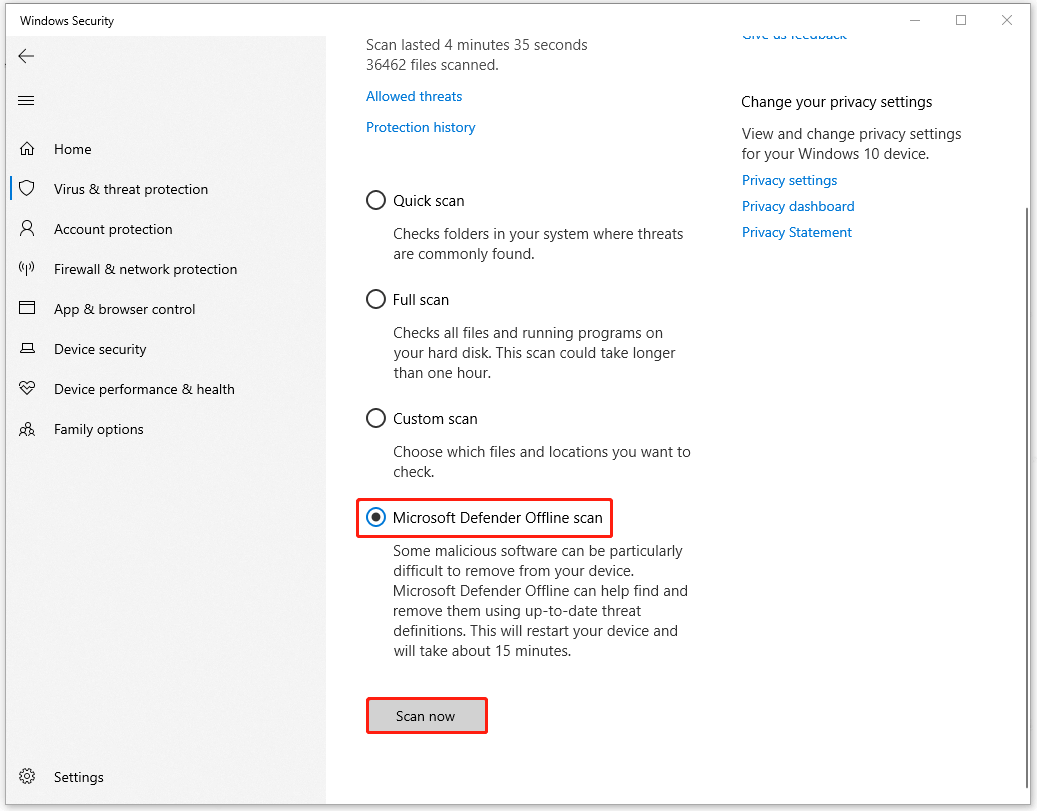Select the Virus & threat protection shield icon
Screen dimensions: 1037x811
point(28,189)
